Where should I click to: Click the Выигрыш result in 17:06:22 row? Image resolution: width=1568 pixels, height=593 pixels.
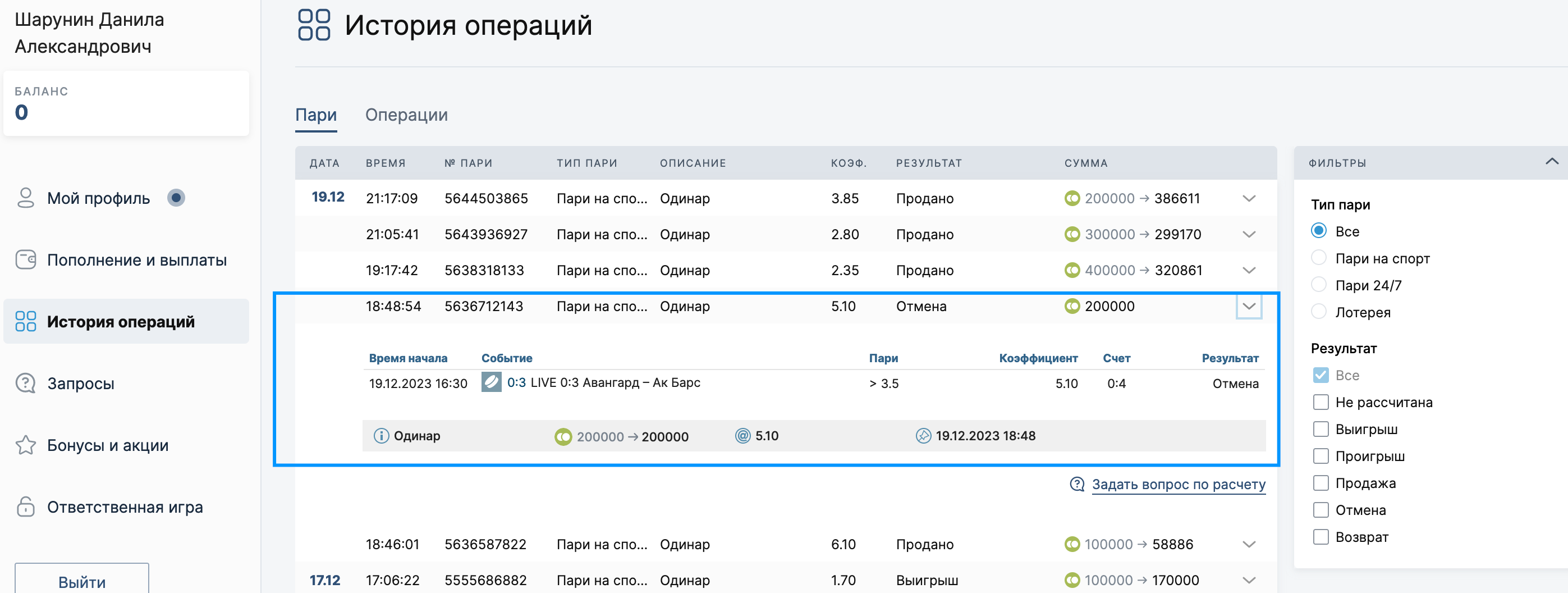coord(927,580)
